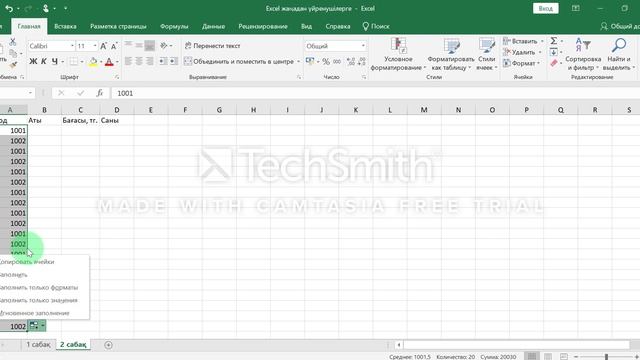Open Стили ячеек gallery
This screenshot has height=360, width=640.
tap(487, 54)
